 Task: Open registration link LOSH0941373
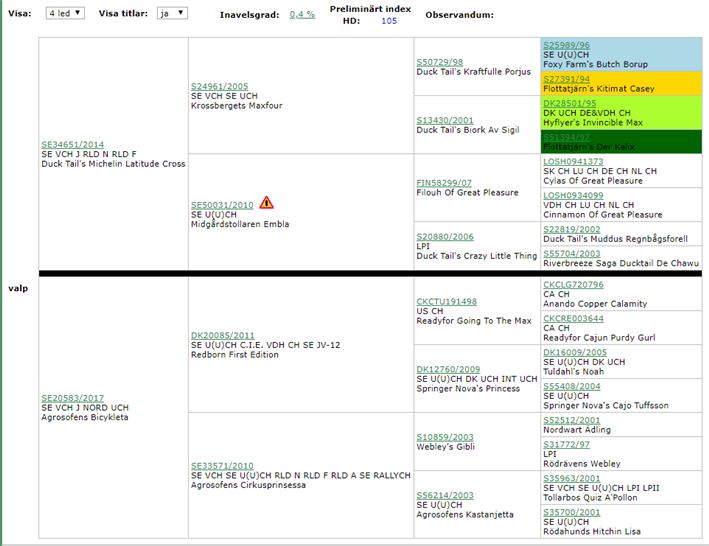click(573, 161)
